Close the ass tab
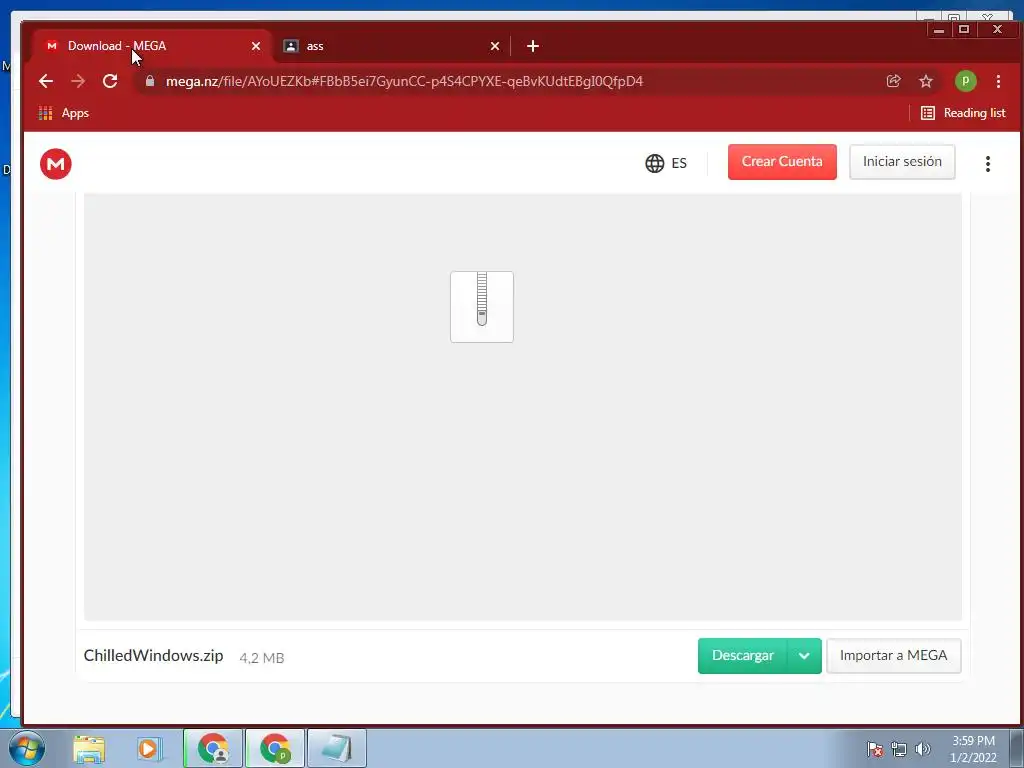This screenshot has width=1024, height=768. (x=494, y=46)
